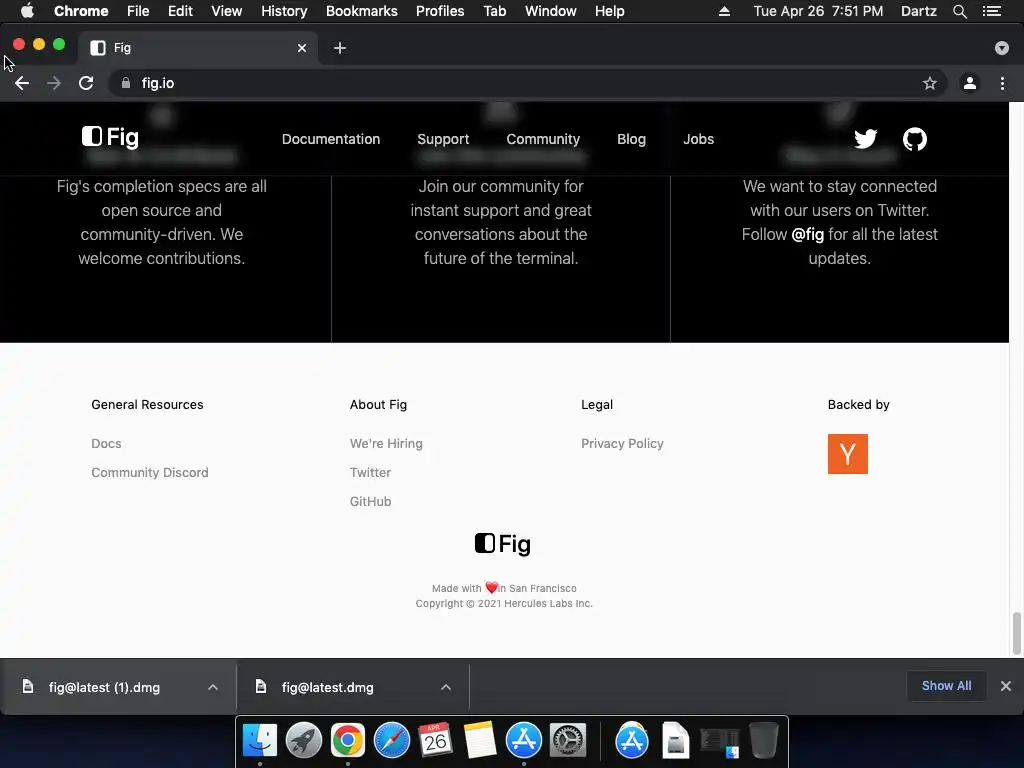
Task: Open Calendar from the Dock
Action: coord(436,741)
